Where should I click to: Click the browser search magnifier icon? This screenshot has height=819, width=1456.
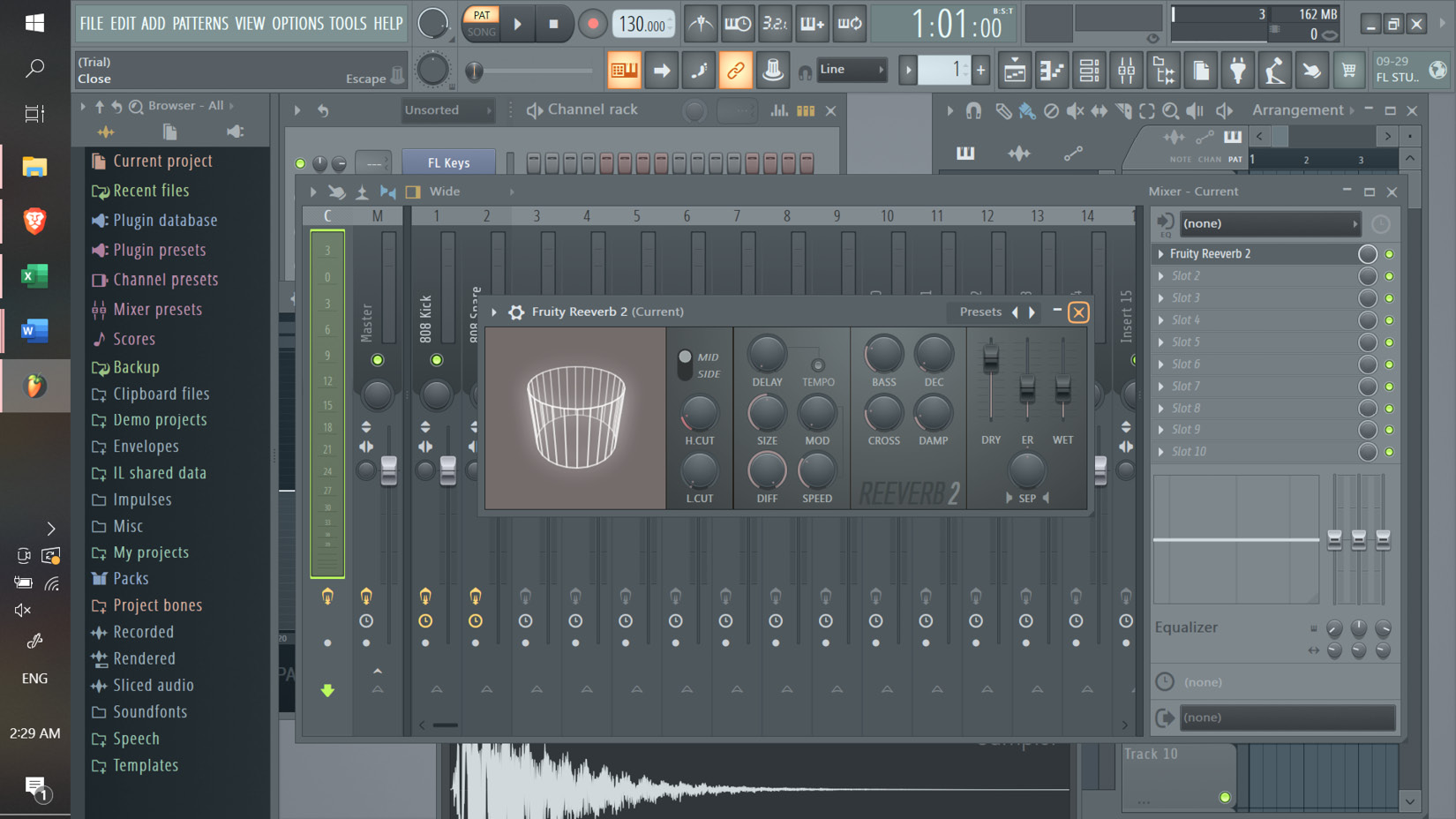137,106
